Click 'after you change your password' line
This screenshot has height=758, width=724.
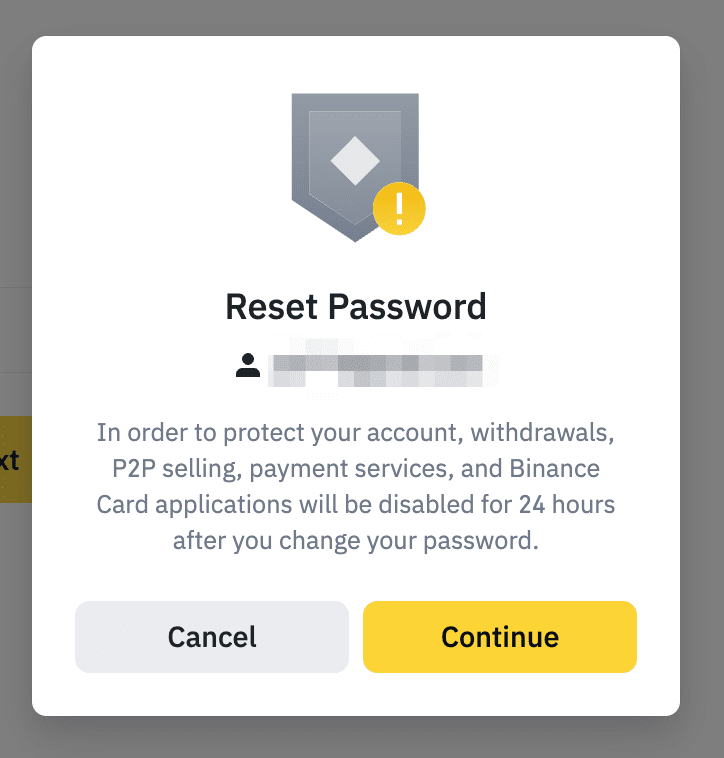click(x=355, y=540)
